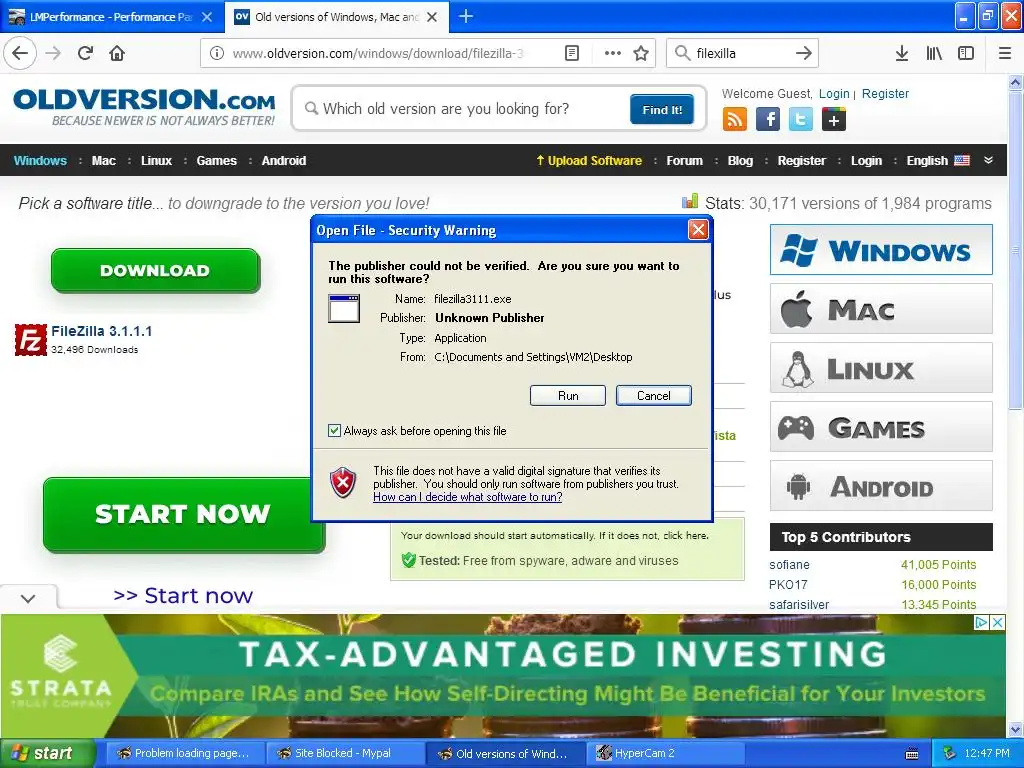Open page actions three-dots menu
This screenshot has height=768, width=1024.
point(612,53)
